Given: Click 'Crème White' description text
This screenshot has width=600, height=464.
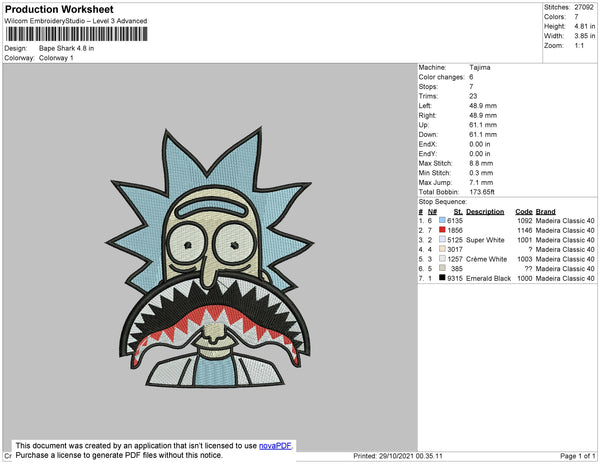Looking at the screenshot, I should pos(486,259).
